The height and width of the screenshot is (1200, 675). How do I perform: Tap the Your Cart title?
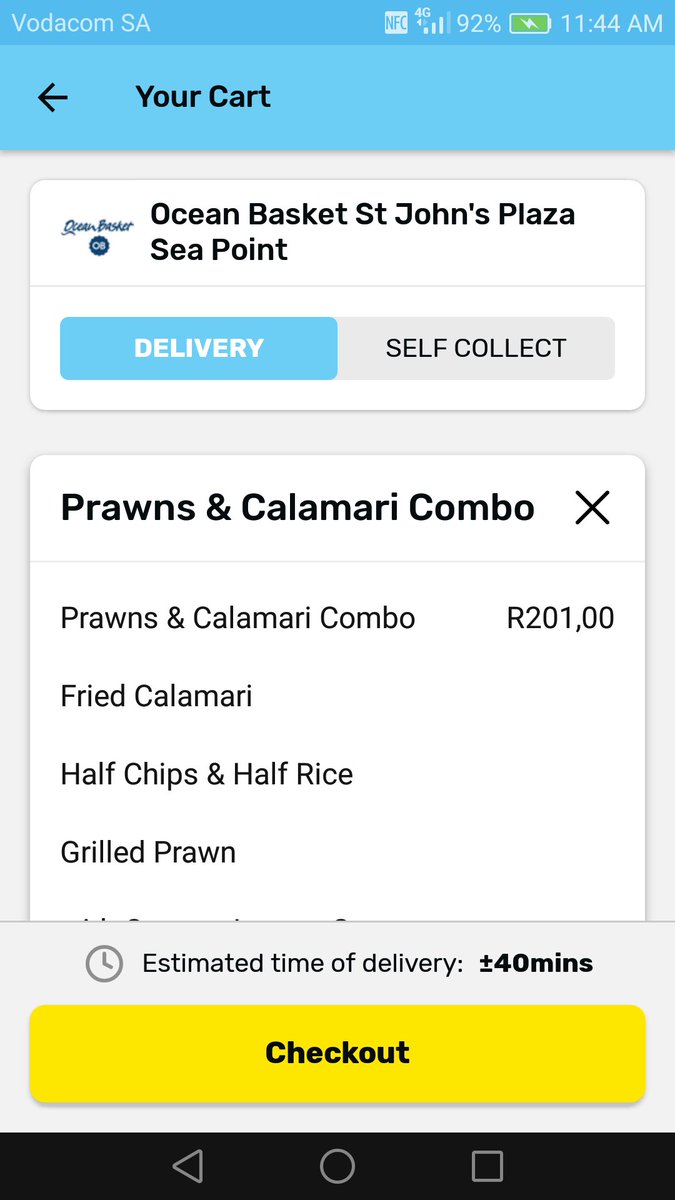(x=203, y=97)
